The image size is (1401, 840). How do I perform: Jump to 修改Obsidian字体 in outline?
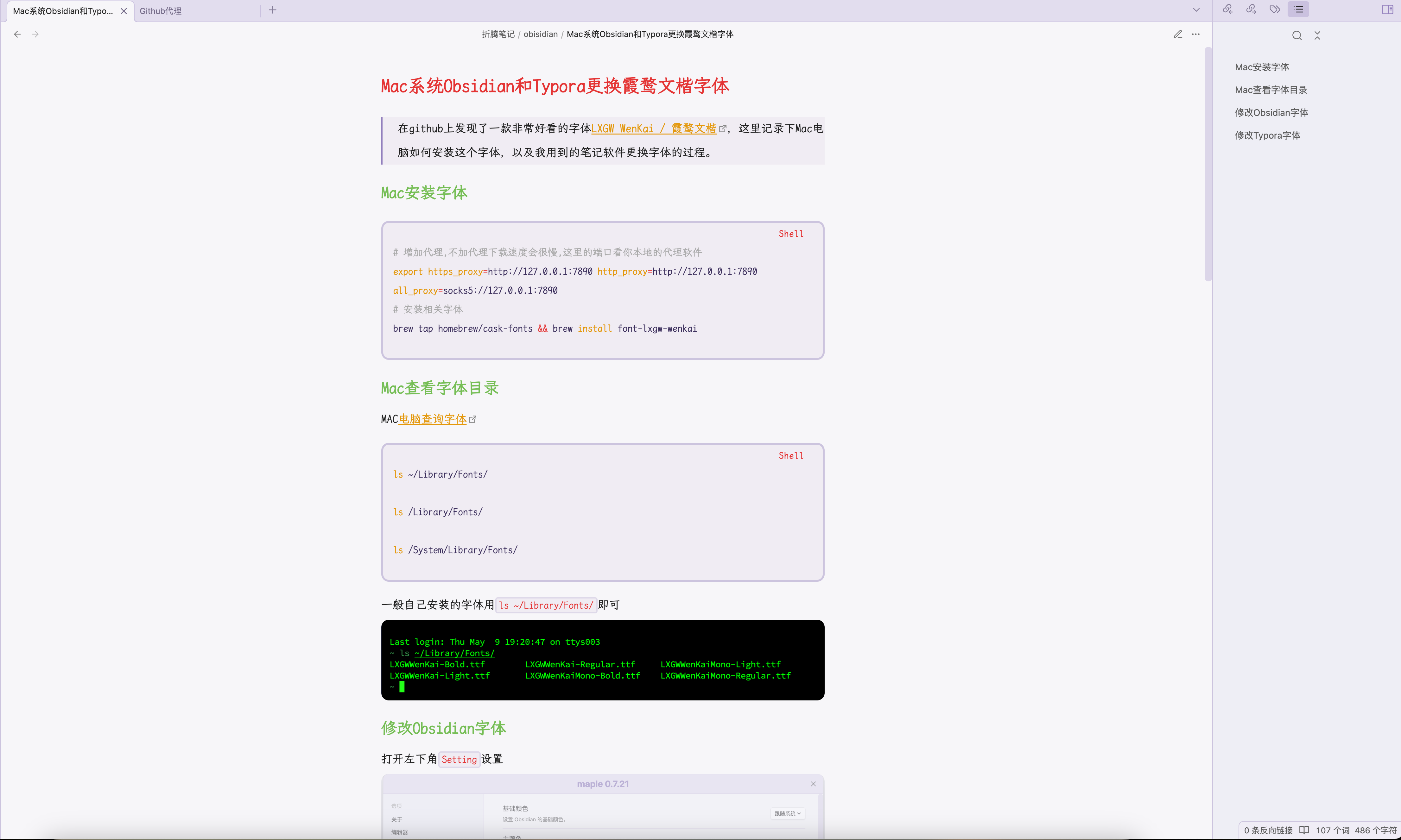tap(1271, 113)
